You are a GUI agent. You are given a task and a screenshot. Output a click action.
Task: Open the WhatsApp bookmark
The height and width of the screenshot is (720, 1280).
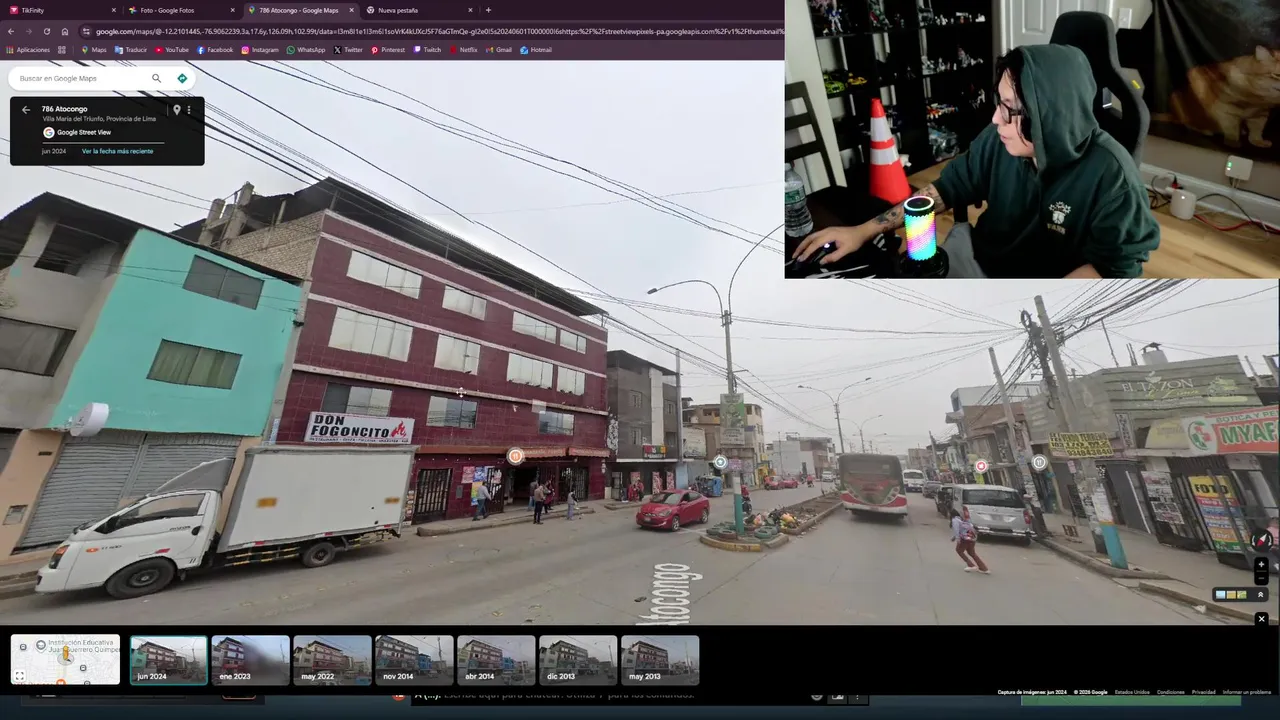tap(306, 50)
